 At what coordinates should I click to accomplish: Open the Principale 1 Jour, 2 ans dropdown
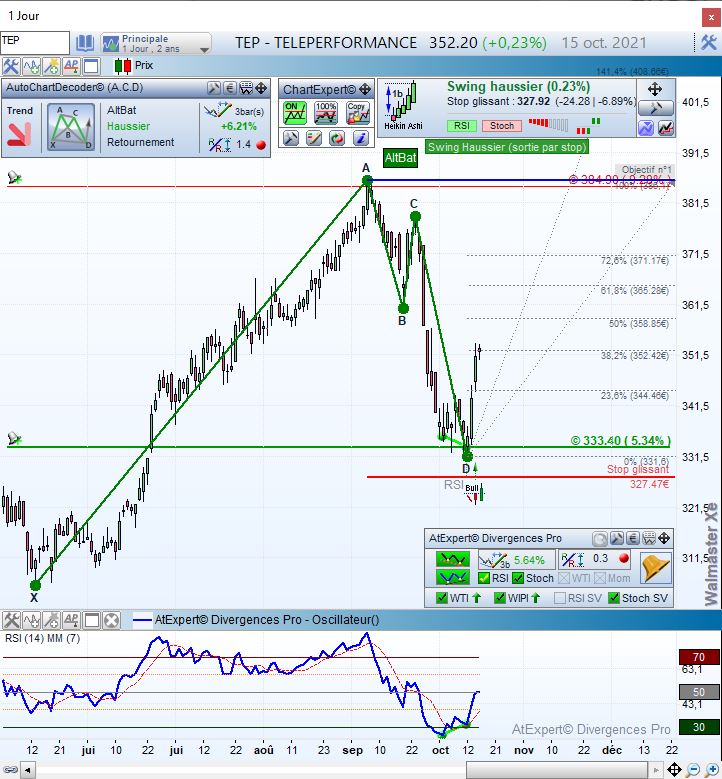156,43
